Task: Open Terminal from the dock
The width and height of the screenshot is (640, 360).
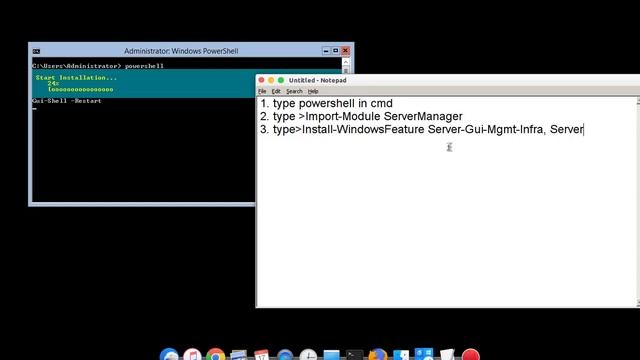Action: pyautogui.click(x=354, y=355)
